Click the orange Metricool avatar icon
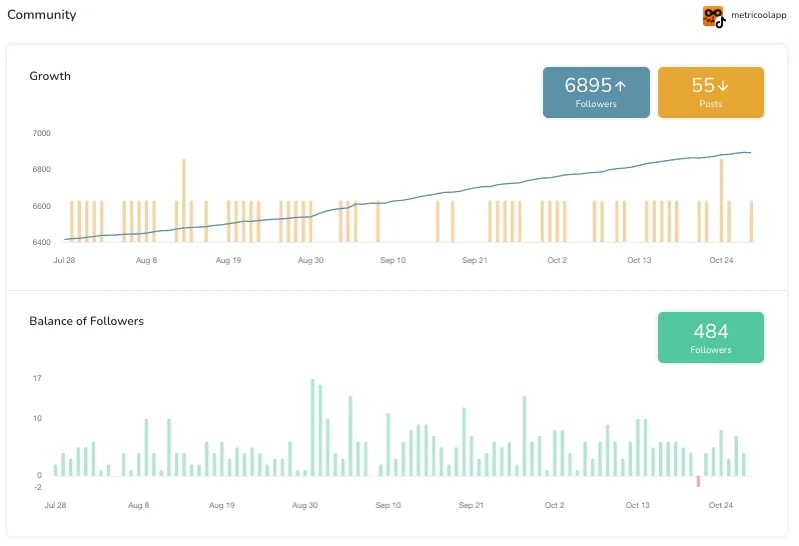The image size is (799, 546). pos(712,15)
